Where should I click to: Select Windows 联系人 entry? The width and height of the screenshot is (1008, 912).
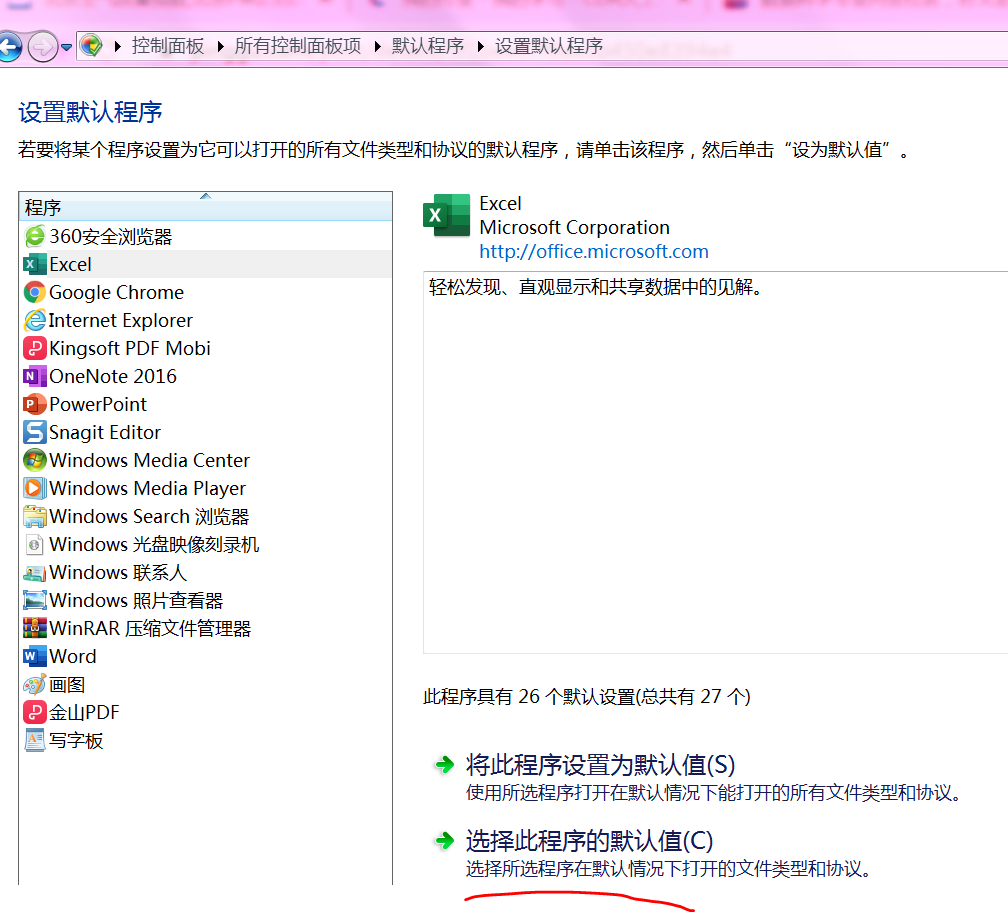click(118, 572)
